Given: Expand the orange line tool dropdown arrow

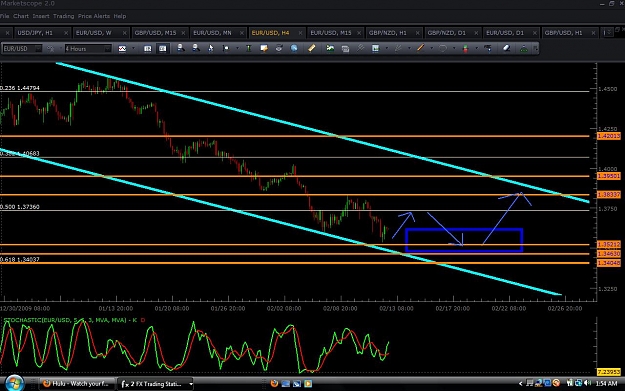Looking at the screenshot, I should 431,48.
